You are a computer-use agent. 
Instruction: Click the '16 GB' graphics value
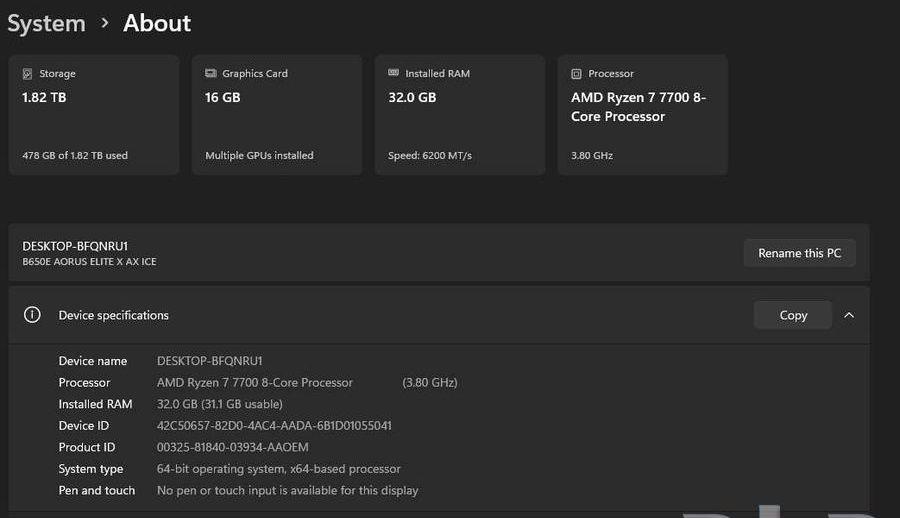(223, 98)
